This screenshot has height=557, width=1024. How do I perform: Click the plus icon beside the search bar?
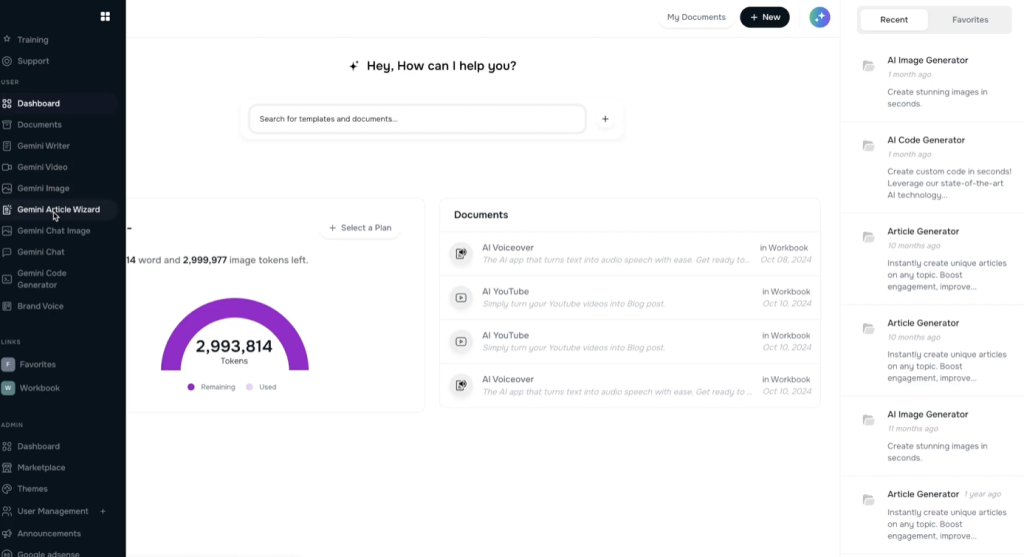pyautogui.click(x=605, y=119)
